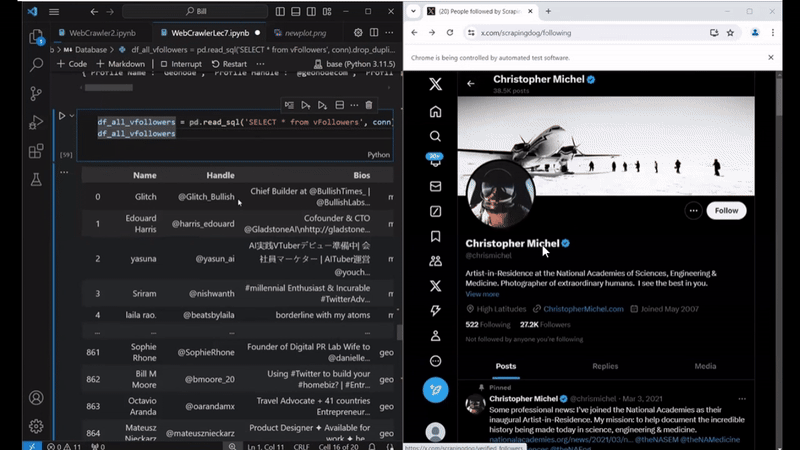Open VS Code hamburger application menu
The image size is (800, 450).
[x=54, y=11]
